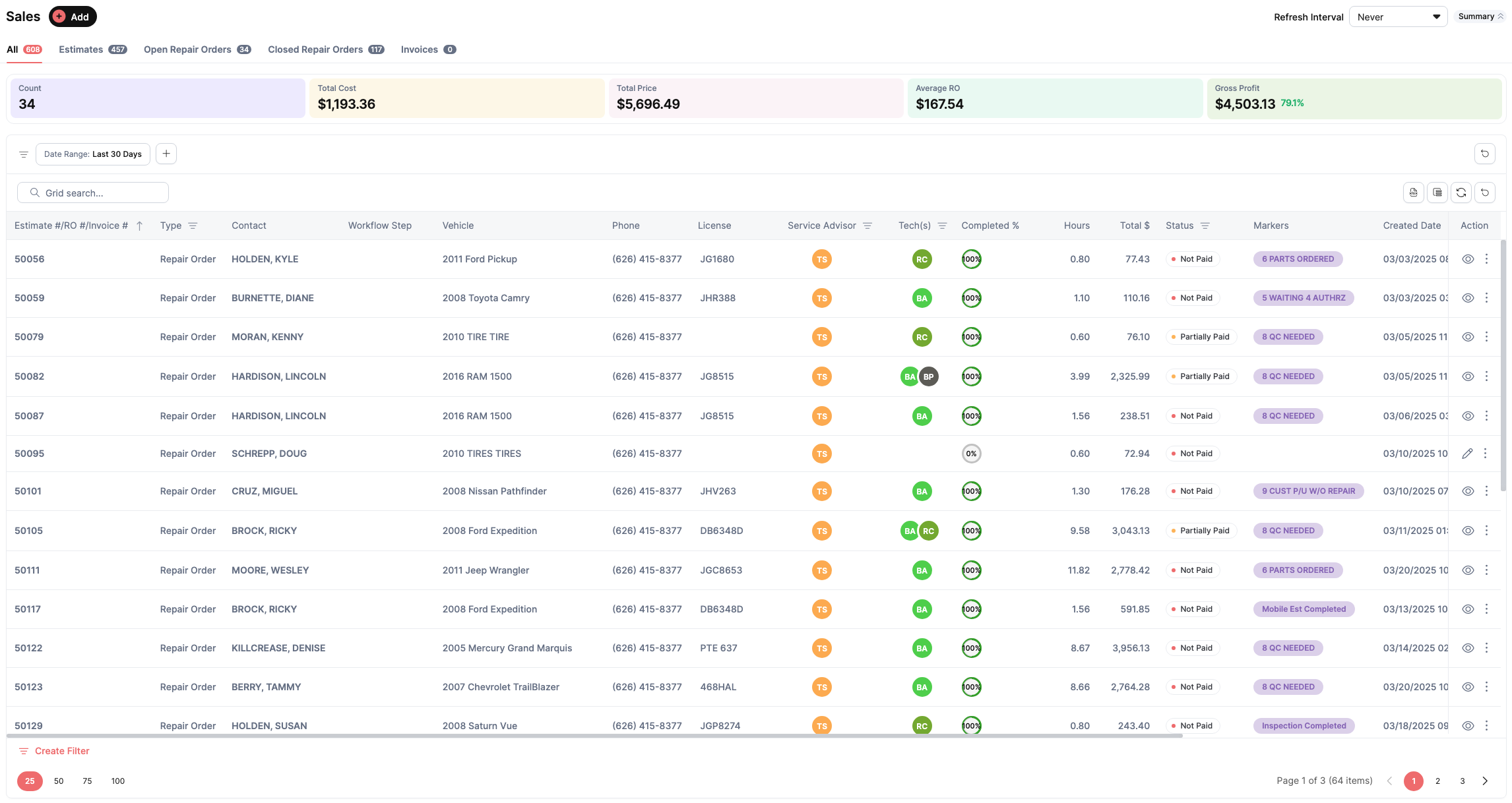
Task: Open the Refresh Interval dropdown
Action: click(x=1398, y=17)
